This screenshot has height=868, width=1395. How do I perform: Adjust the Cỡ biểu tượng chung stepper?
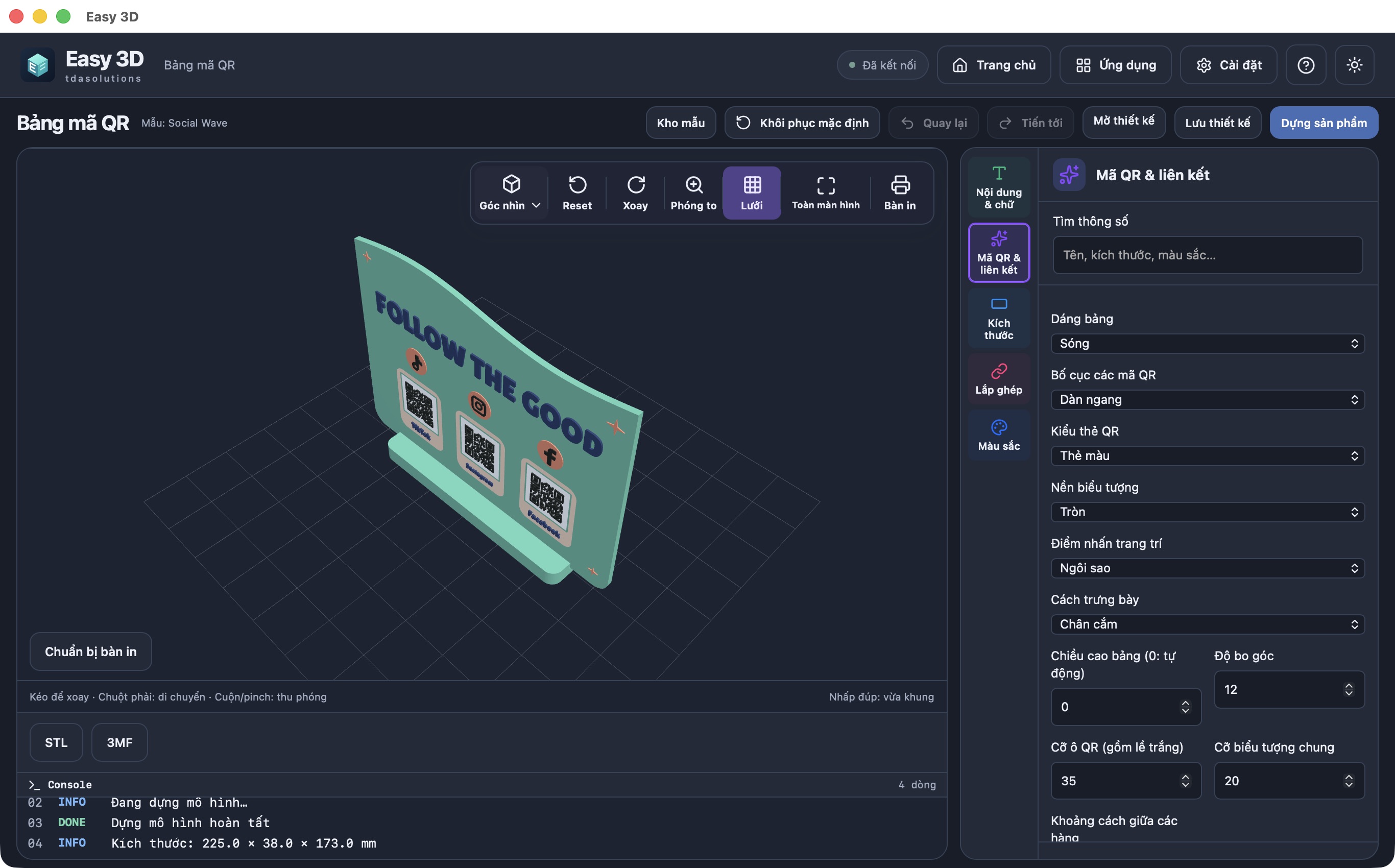click(1349, 781)
